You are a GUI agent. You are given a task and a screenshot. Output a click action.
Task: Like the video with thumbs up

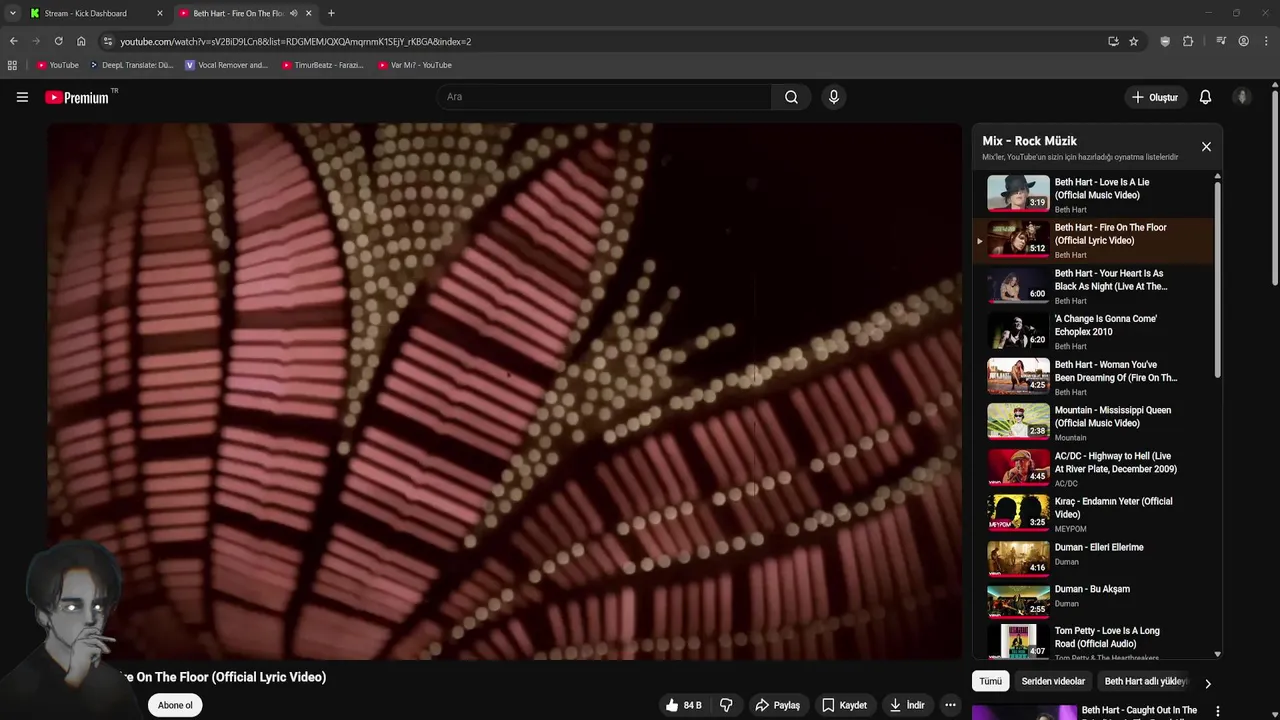(x=684, y=705)
